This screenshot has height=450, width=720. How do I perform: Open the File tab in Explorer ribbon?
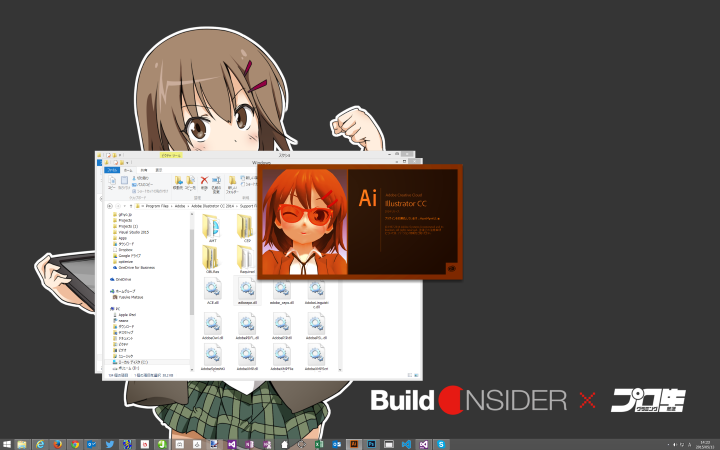[113, 171]
